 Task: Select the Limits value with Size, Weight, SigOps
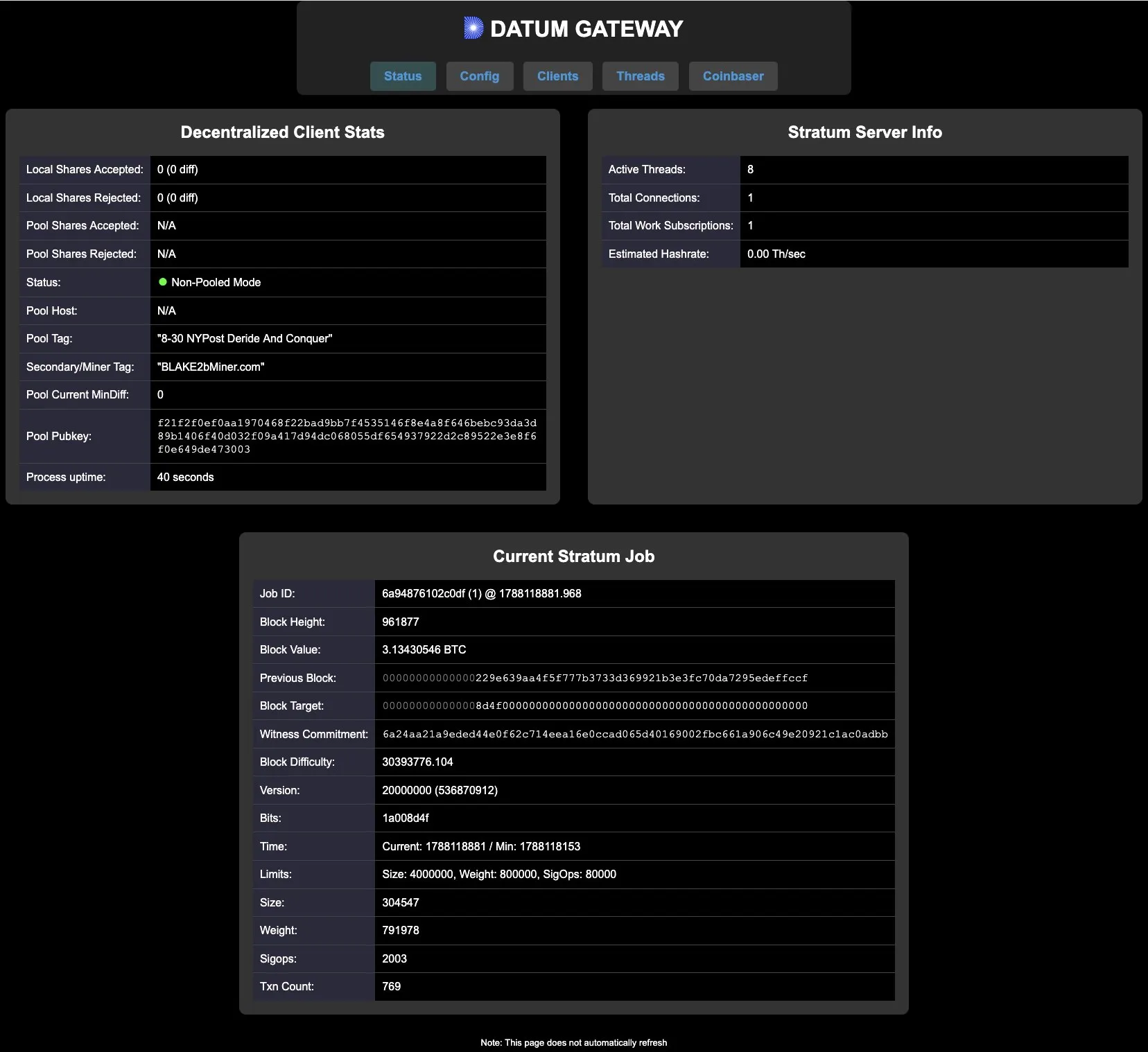(499, 874)
